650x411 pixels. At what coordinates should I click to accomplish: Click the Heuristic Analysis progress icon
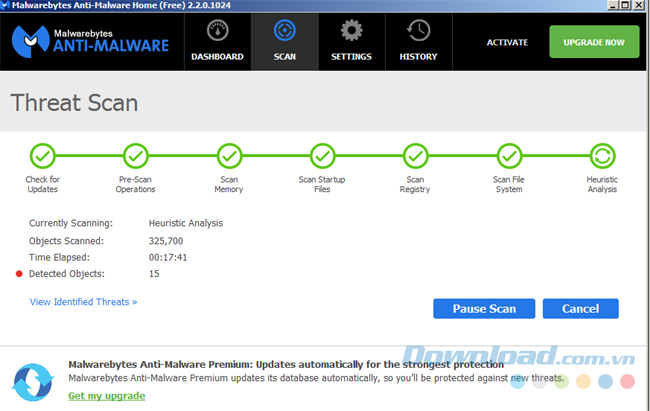coord(602,156)
